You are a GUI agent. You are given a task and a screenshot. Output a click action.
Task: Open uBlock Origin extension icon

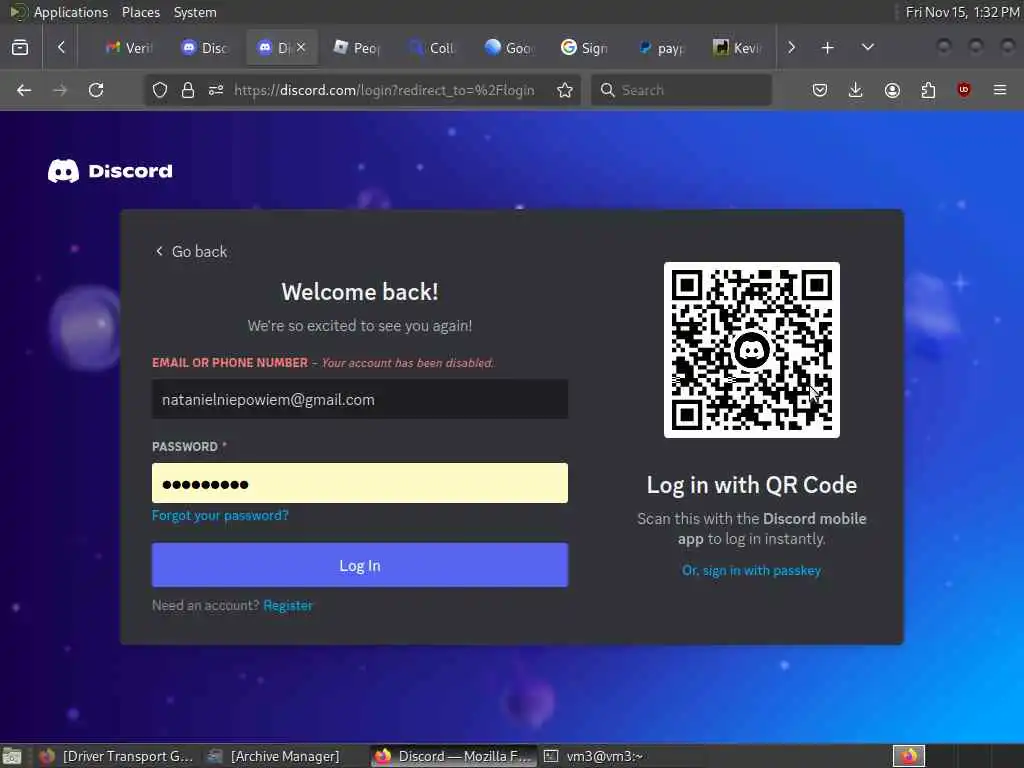click(x=964, y=90)
